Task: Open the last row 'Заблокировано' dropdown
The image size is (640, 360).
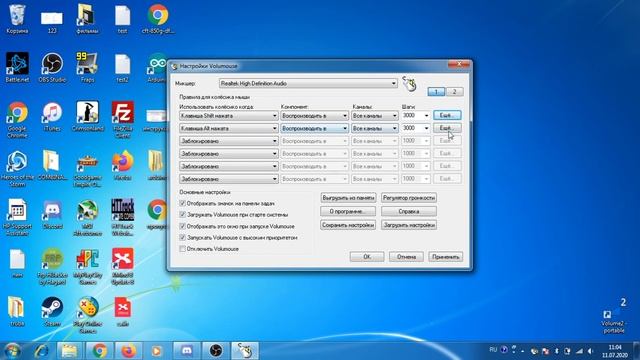Action: point(229,179)
